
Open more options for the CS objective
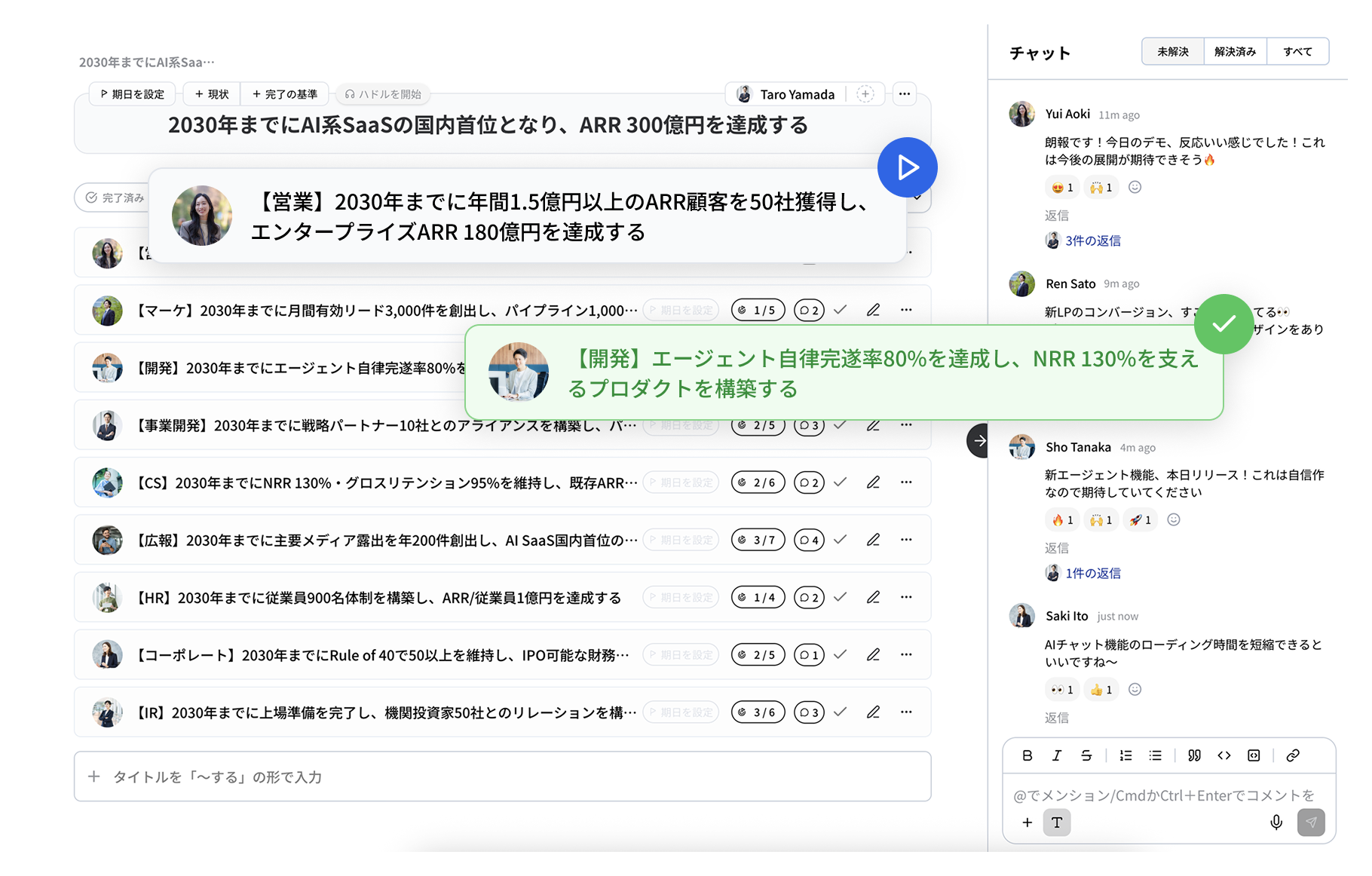906,482
